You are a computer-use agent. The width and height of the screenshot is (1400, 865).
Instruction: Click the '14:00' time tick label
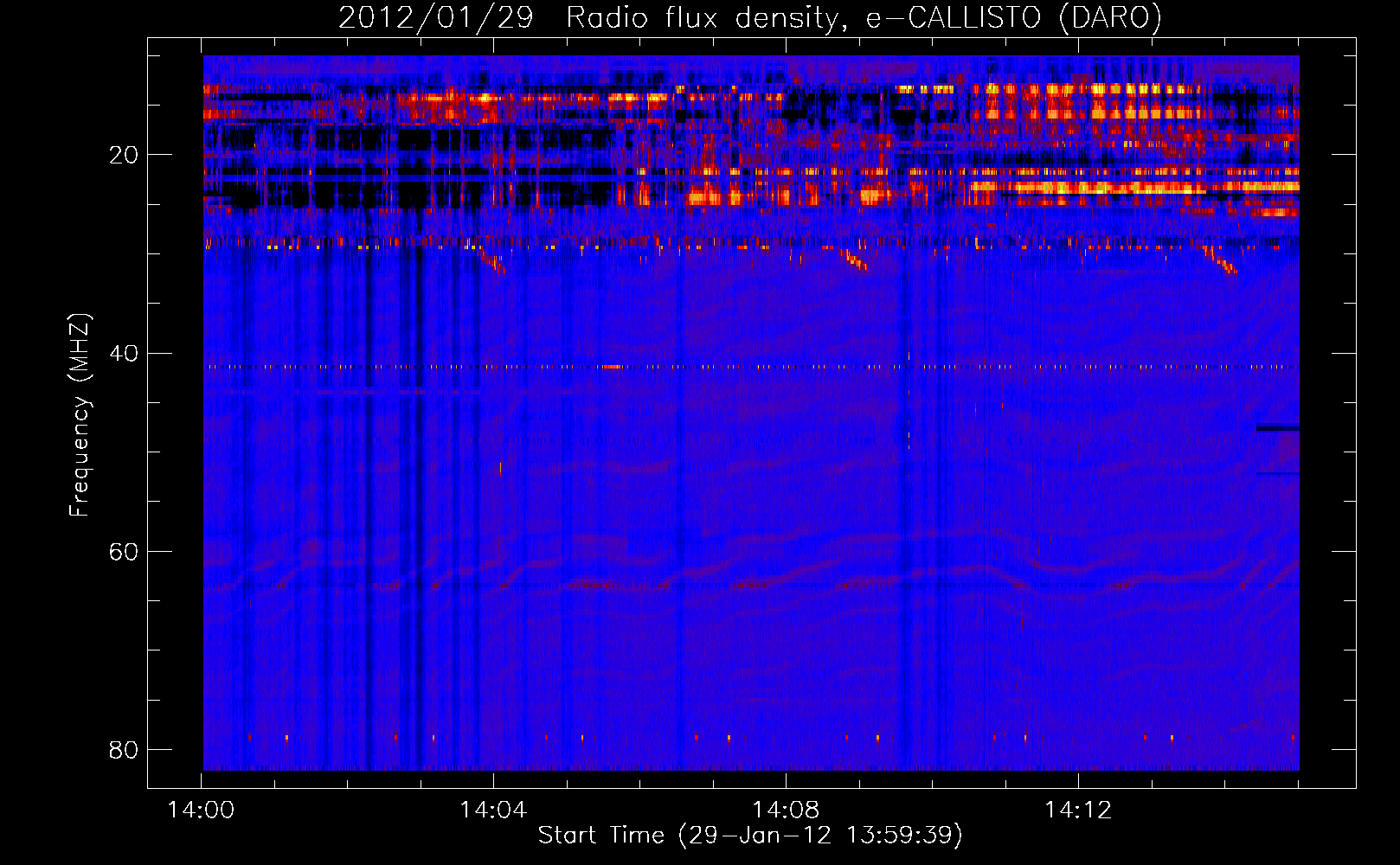[x=201, y=811]
